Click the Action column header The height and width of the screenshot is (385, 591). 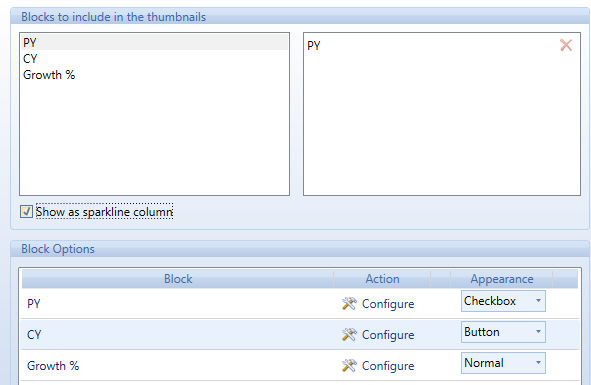coord(382,279)
